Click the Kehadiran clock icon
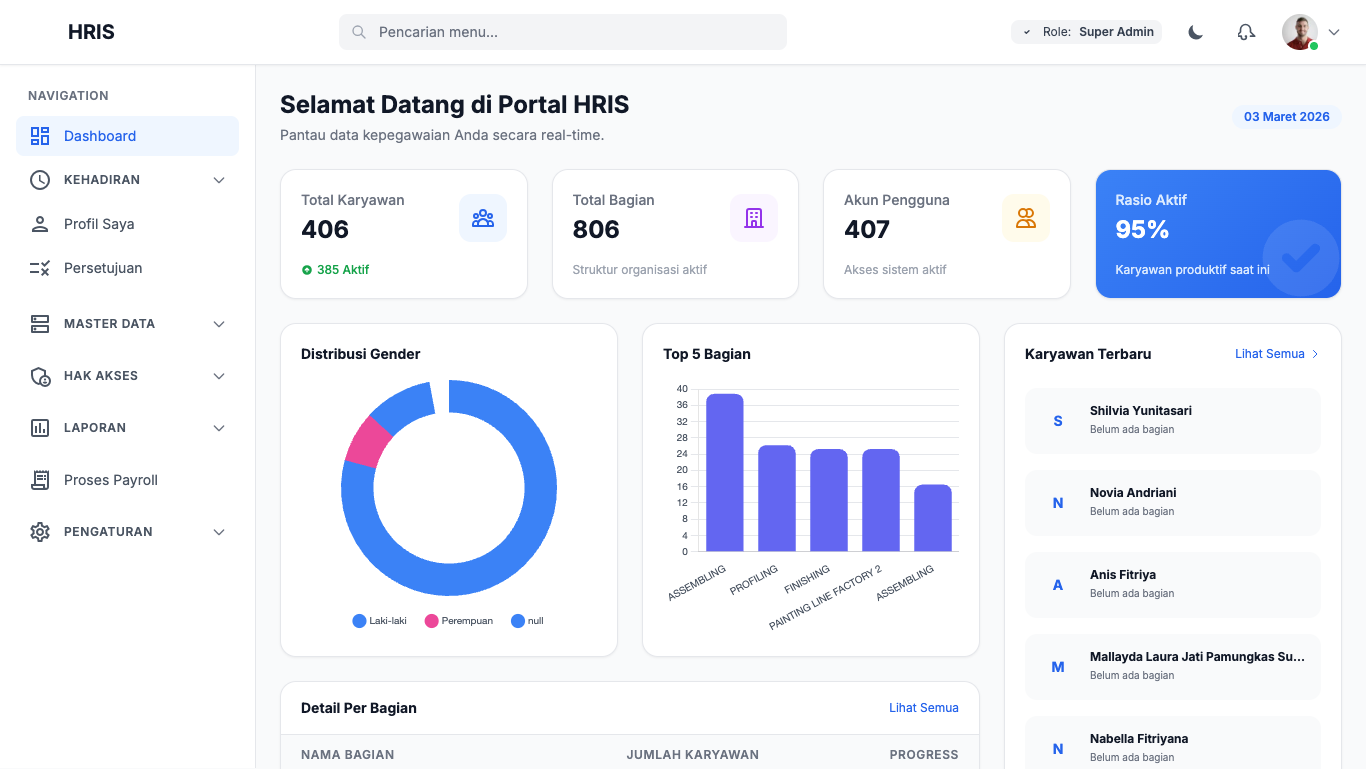 (40, 180)
